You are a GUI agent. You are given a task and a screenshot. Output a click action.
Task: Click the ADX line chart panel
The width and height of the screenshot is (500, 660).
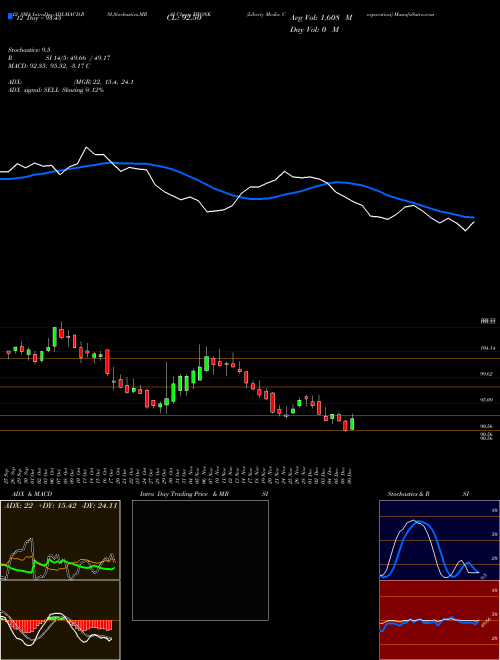click(60, 540)
